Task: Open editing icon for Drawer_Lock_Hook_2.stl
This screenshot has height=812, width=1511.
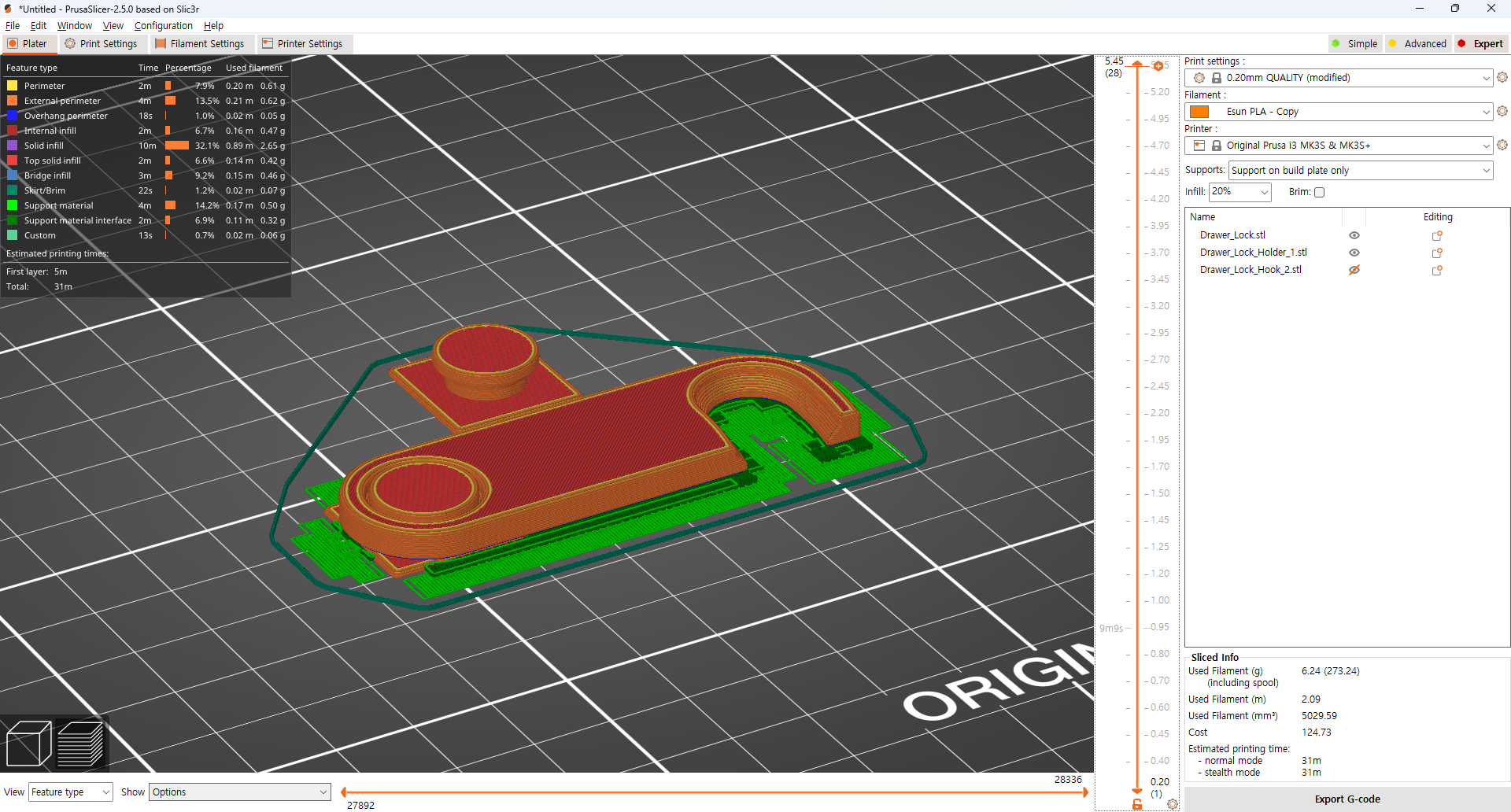Action: (1437, 270)
